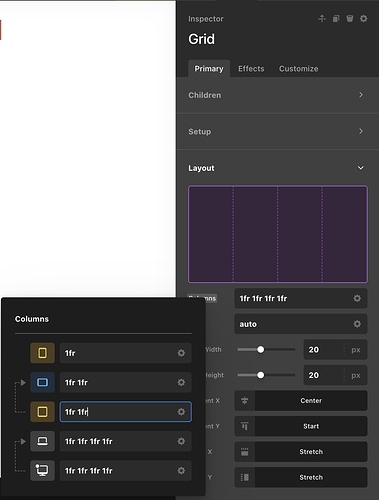Image resolution: width=379 pixels, height=500 pixels.
Task: Click the Start alignment button
Action: click(x=311, y=426)
